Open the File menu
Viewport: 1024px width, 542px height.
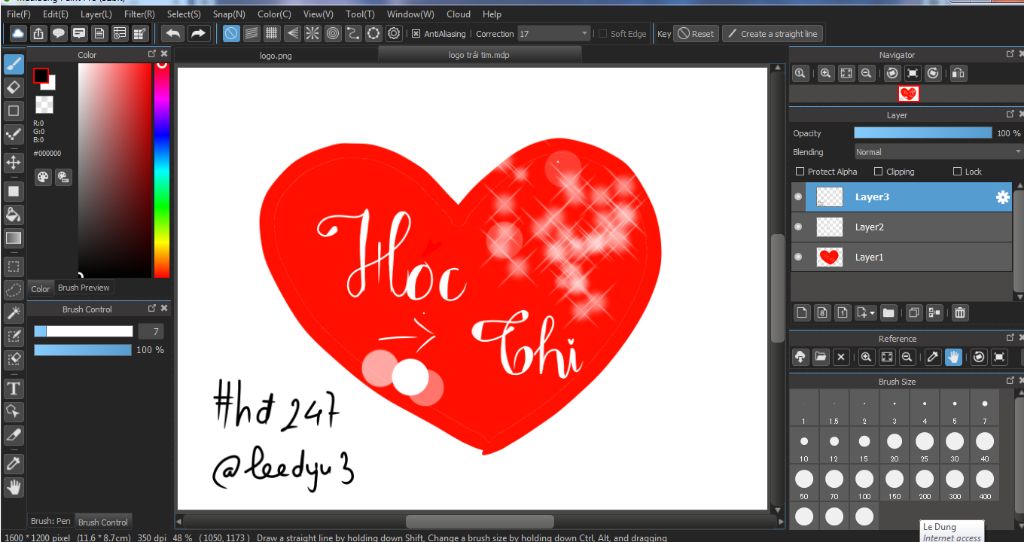(18, 14)
